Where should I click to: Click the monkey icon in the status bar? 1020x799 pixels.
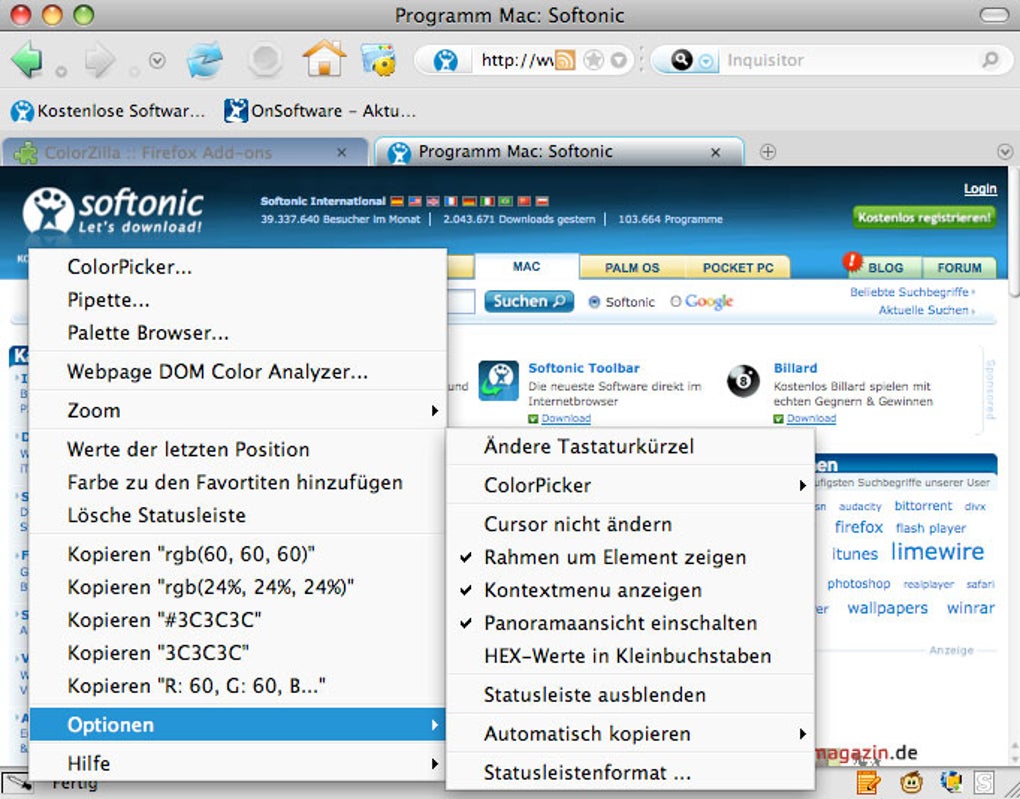911,782
